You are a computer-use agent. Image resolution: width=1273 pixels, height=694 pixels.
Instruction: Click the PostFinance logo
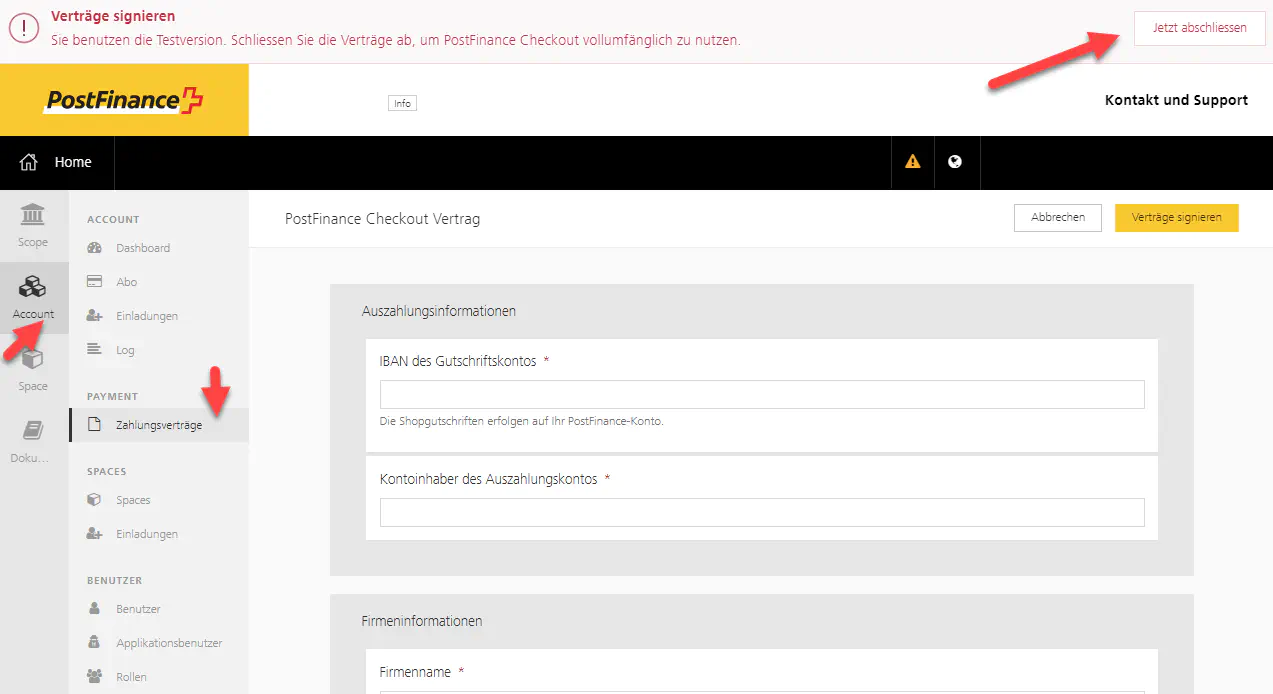tap(124, 100)
